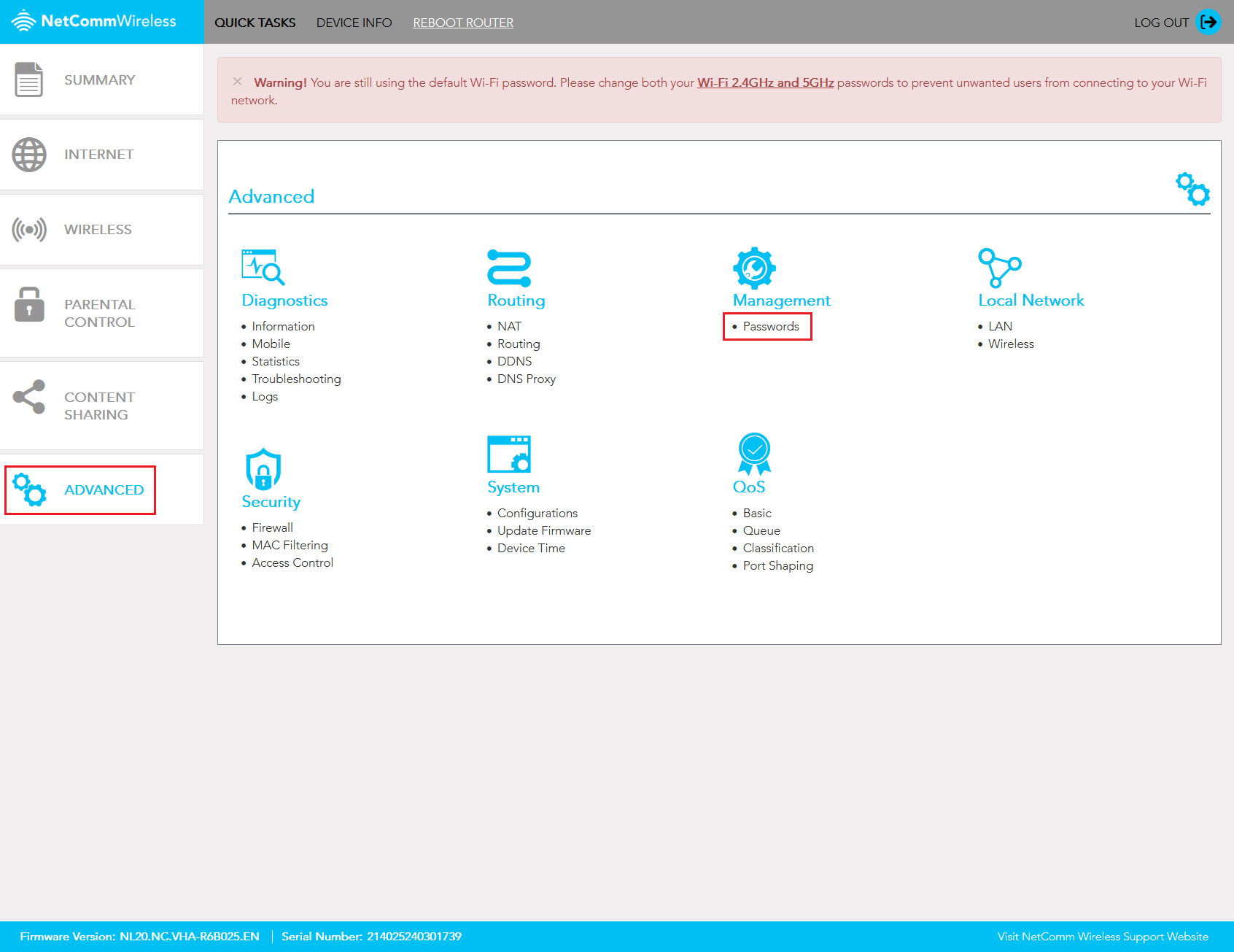The image size is (1234, 952).
Task: Open the Parental Control padlock icon
Action: tap(29, 304)
